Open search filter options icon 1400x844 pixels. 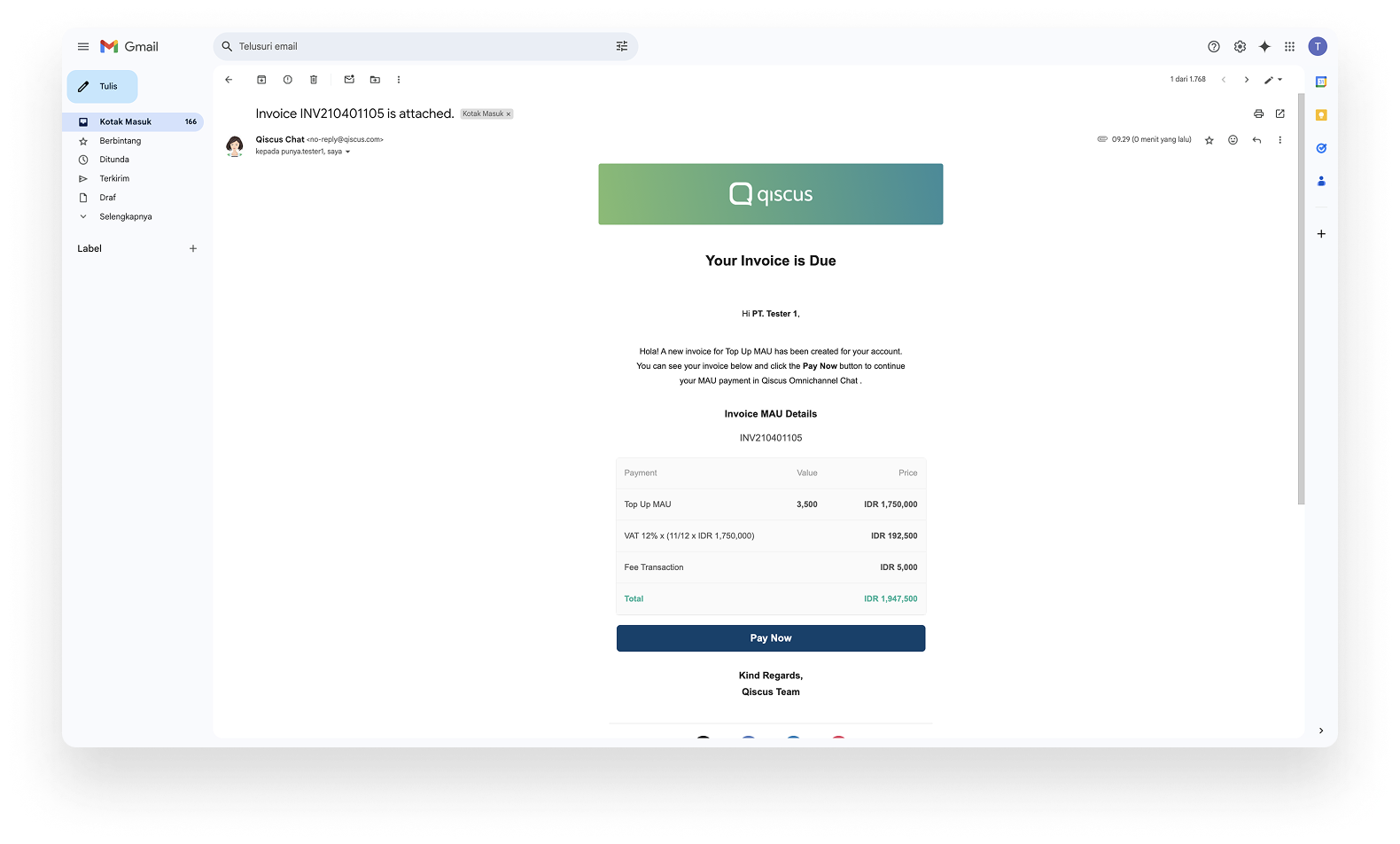tap(622, 46)
